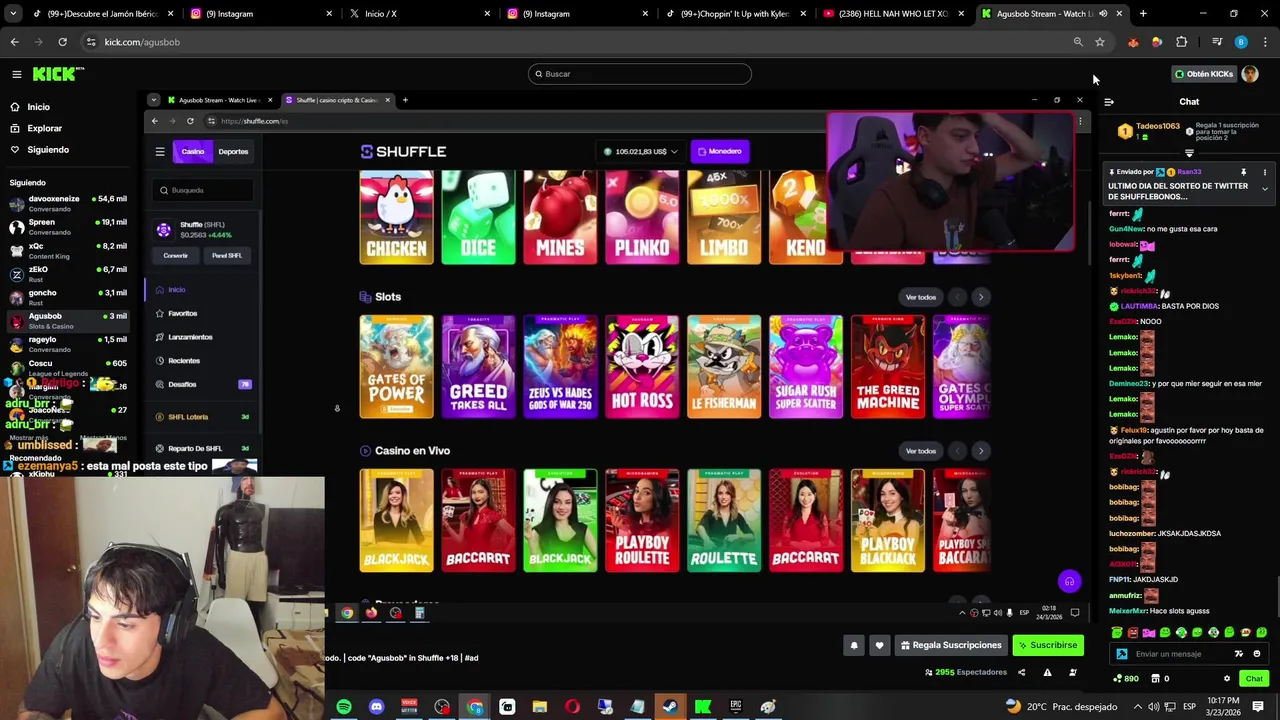This screenshot has height=720, width=1280.
Task: Click chat translate icon in message box
Action: point(1239,654)
